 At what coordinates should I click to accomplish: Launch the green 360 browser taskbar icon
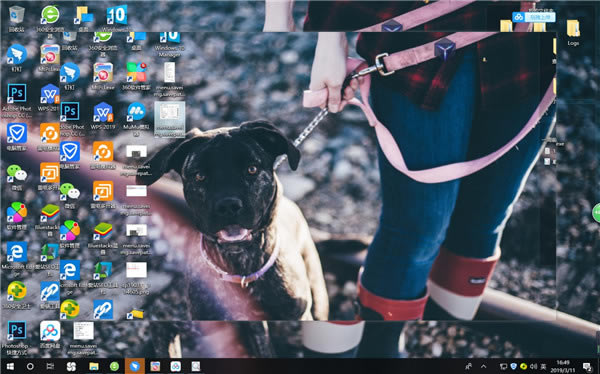pyautogui.click(x=114, y=366)
